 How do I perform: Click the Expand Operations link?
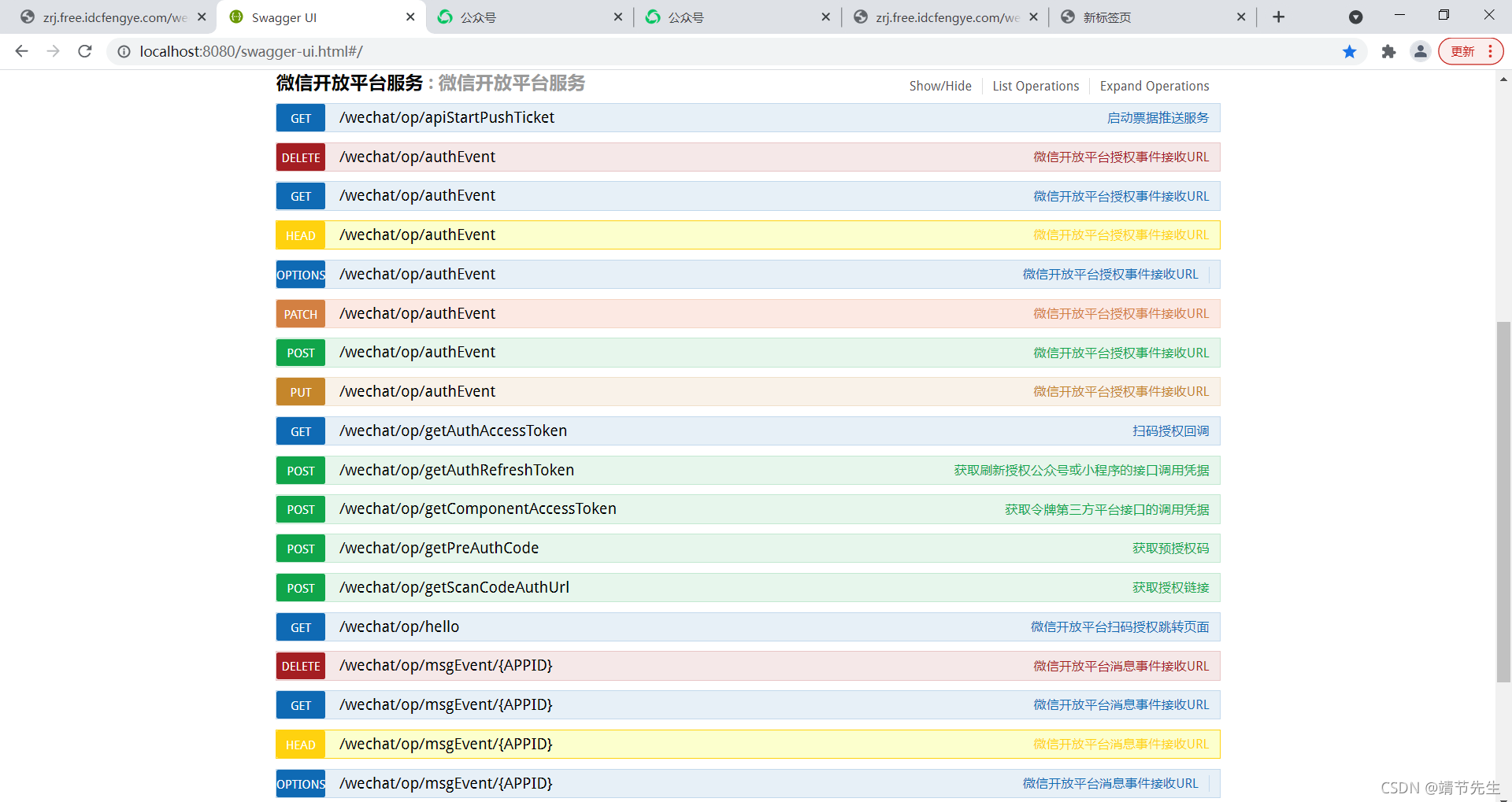coord(1154,86)
